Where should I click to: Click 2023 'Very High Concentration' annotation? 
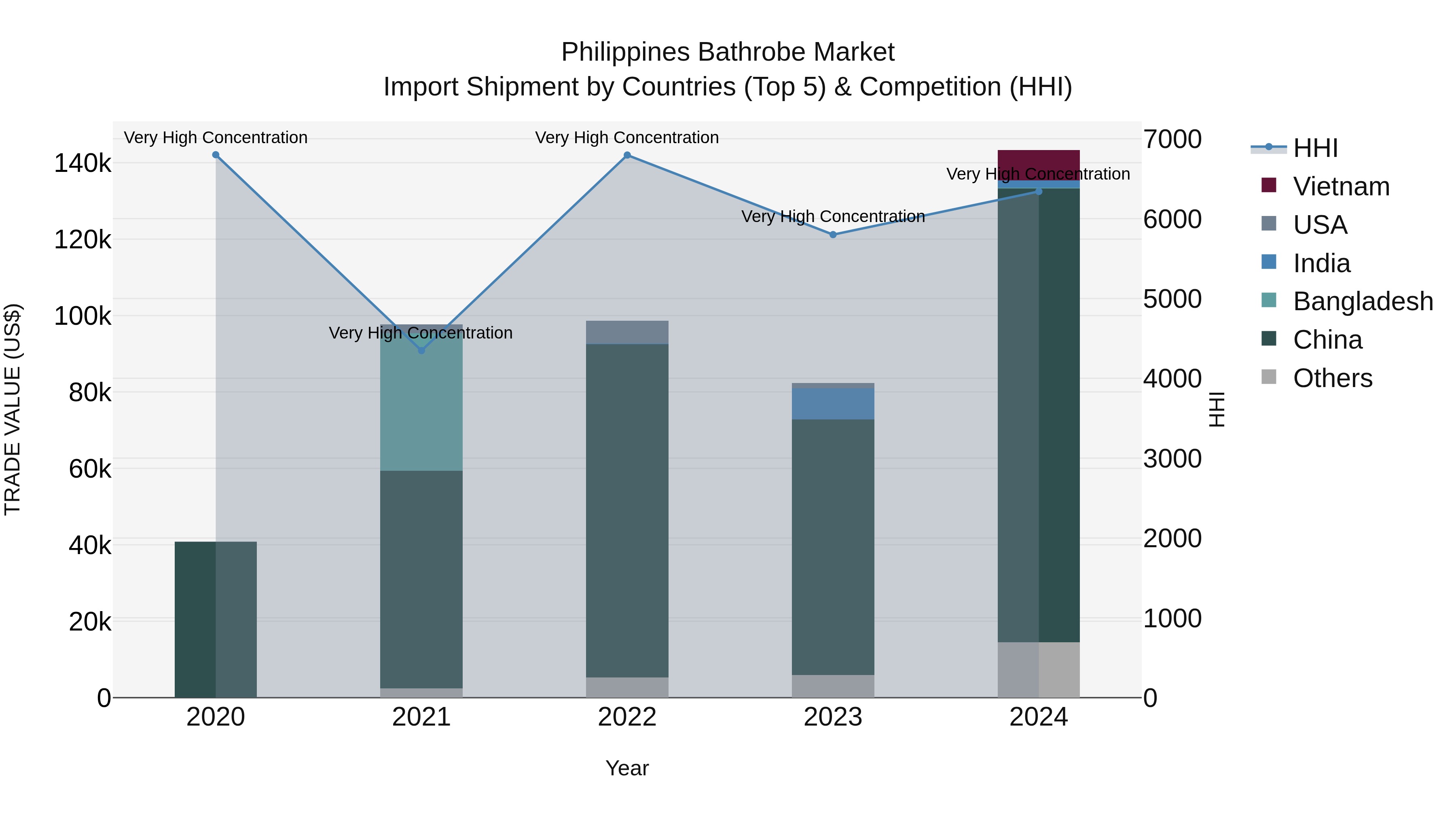click(x=833, y=216)
